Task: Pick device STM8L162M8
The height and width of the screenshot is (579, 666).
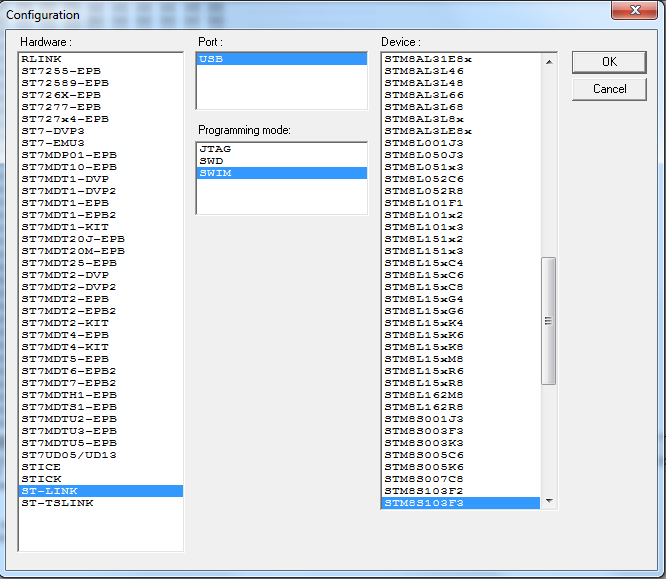Action: click(x=461, y=395)
